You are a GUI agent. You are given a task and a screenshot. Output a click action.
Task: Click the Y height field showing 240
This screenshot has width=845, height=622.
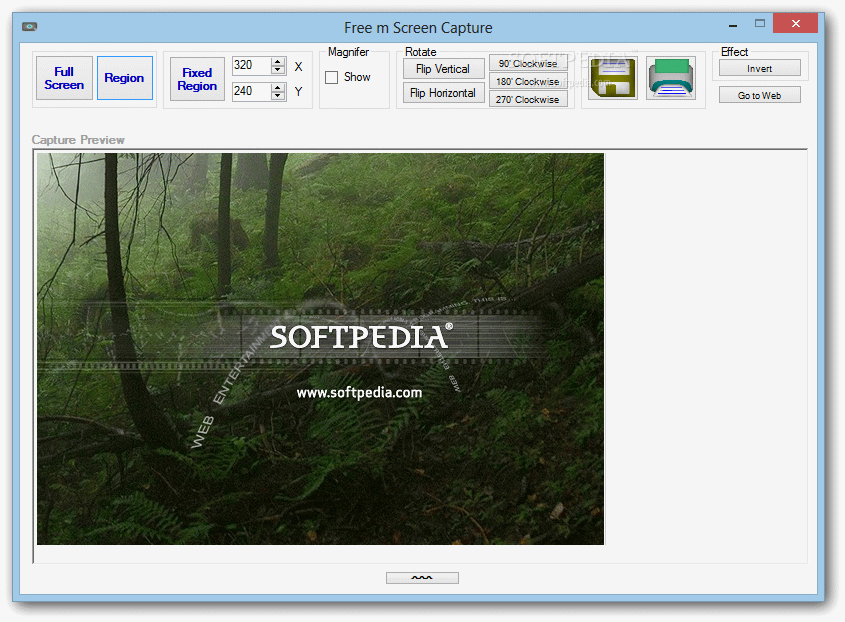point(252,91)
